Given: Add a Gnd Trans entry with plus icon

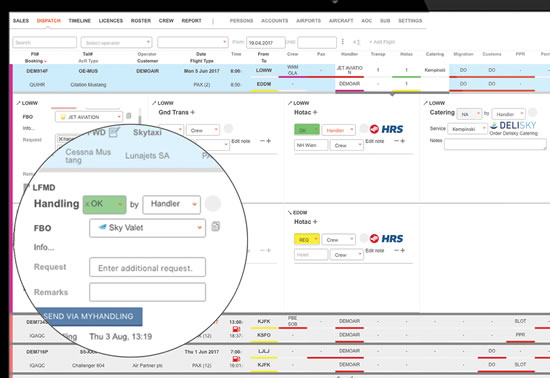Looking at the screenshot, I should [x=192, y=112].
